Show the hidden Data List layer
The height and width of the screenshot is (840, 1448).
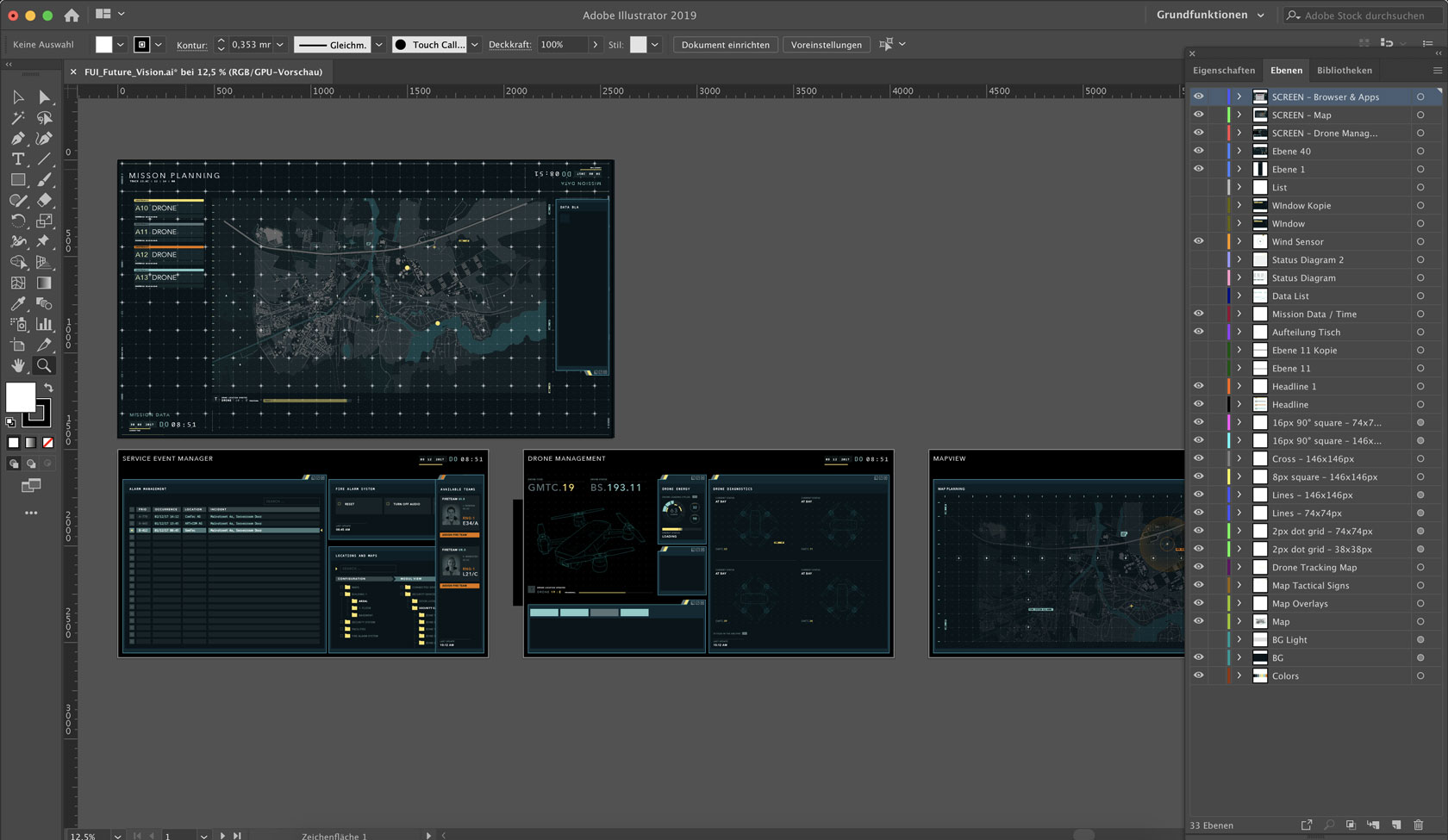1199,296
